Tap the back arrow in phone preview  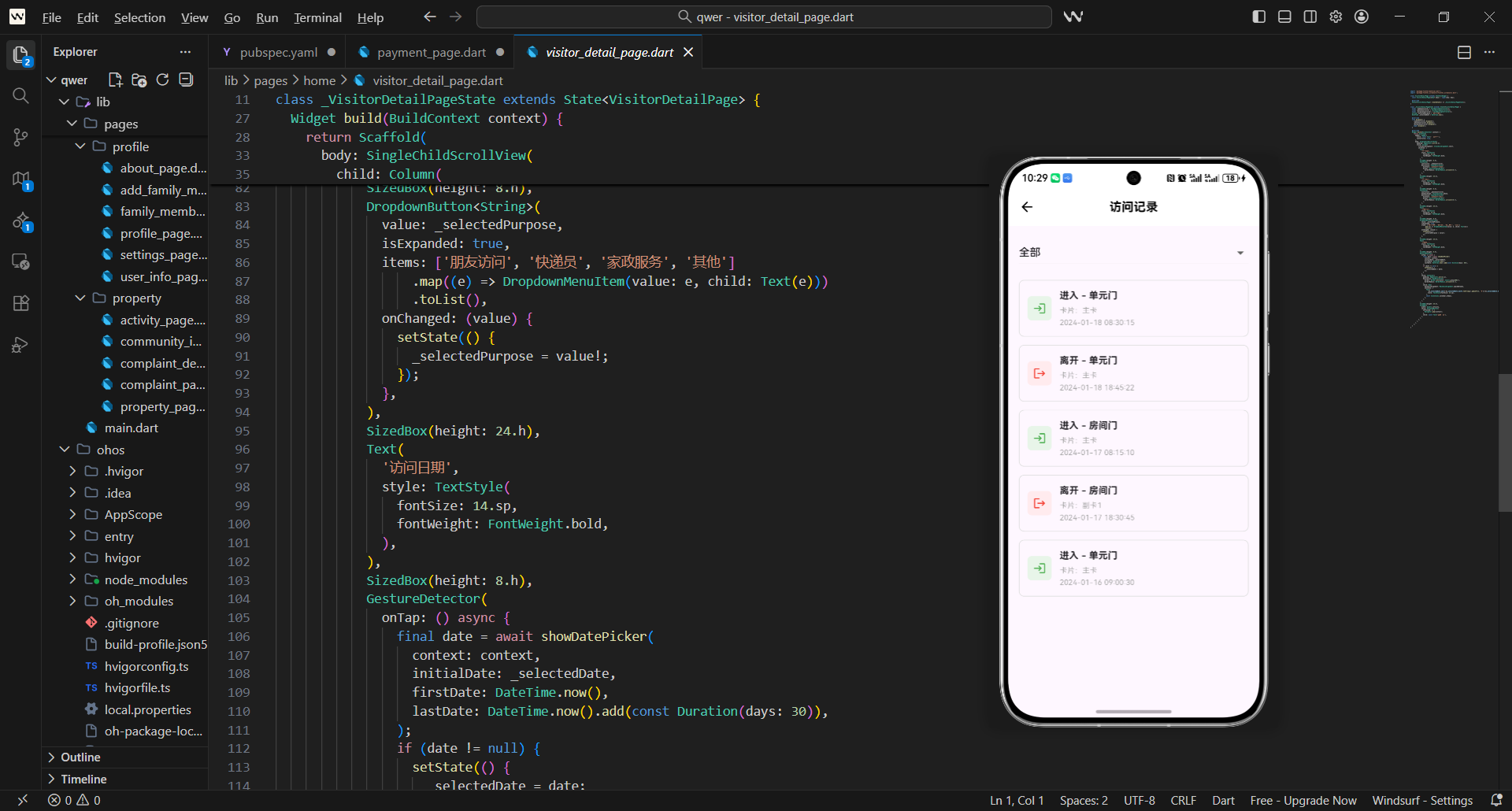[x=1027, y=207]
